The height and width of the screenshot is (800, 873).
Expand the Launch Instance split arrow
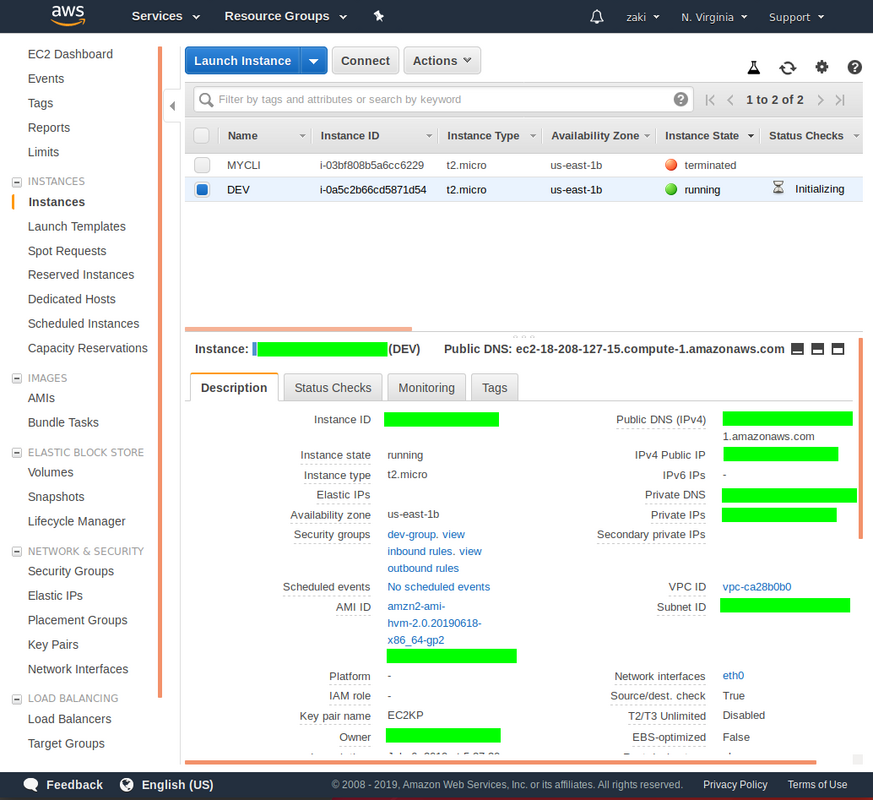[x=313, y=60]
